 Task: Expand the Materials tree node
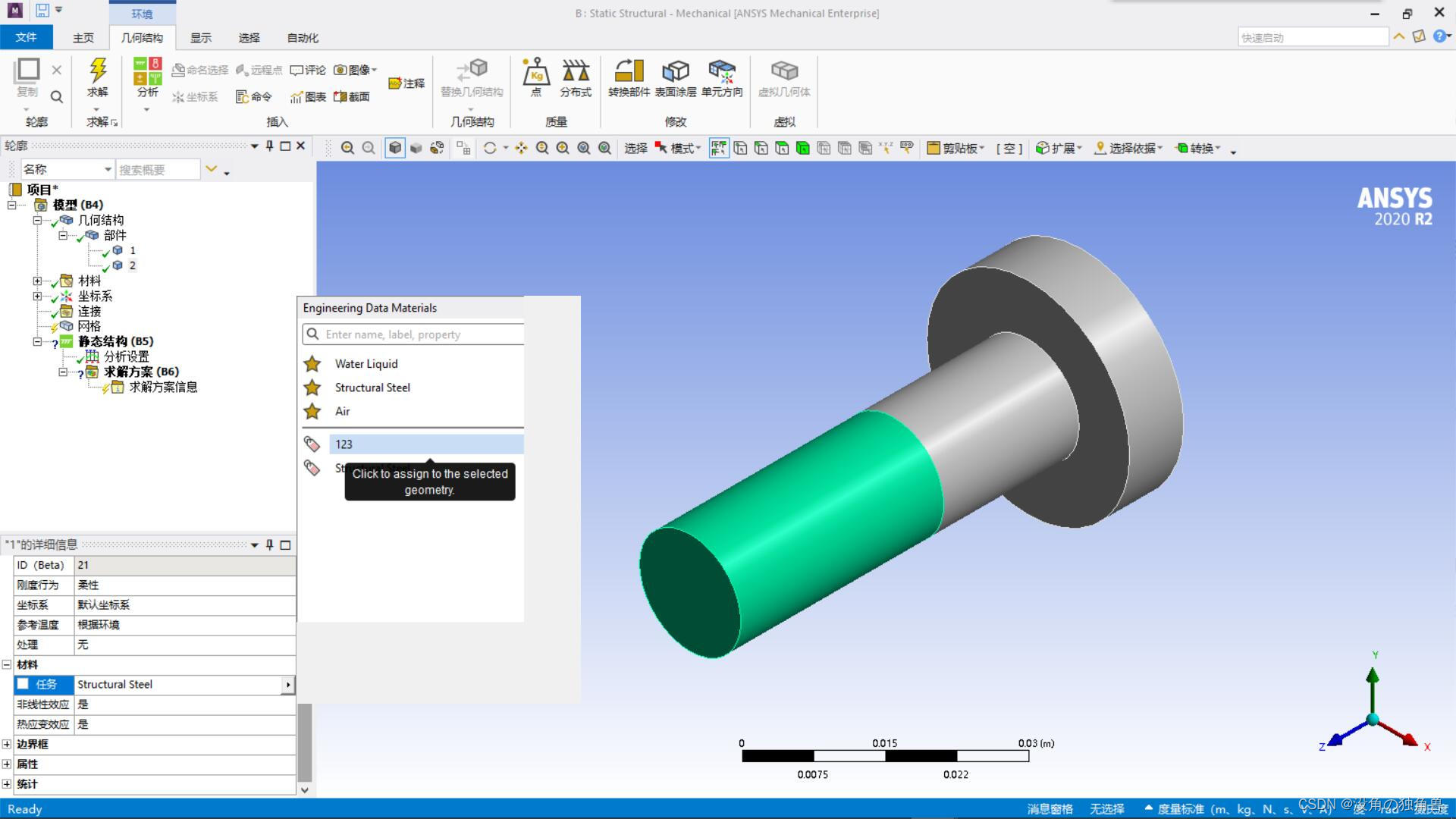[x=37, y=281]
